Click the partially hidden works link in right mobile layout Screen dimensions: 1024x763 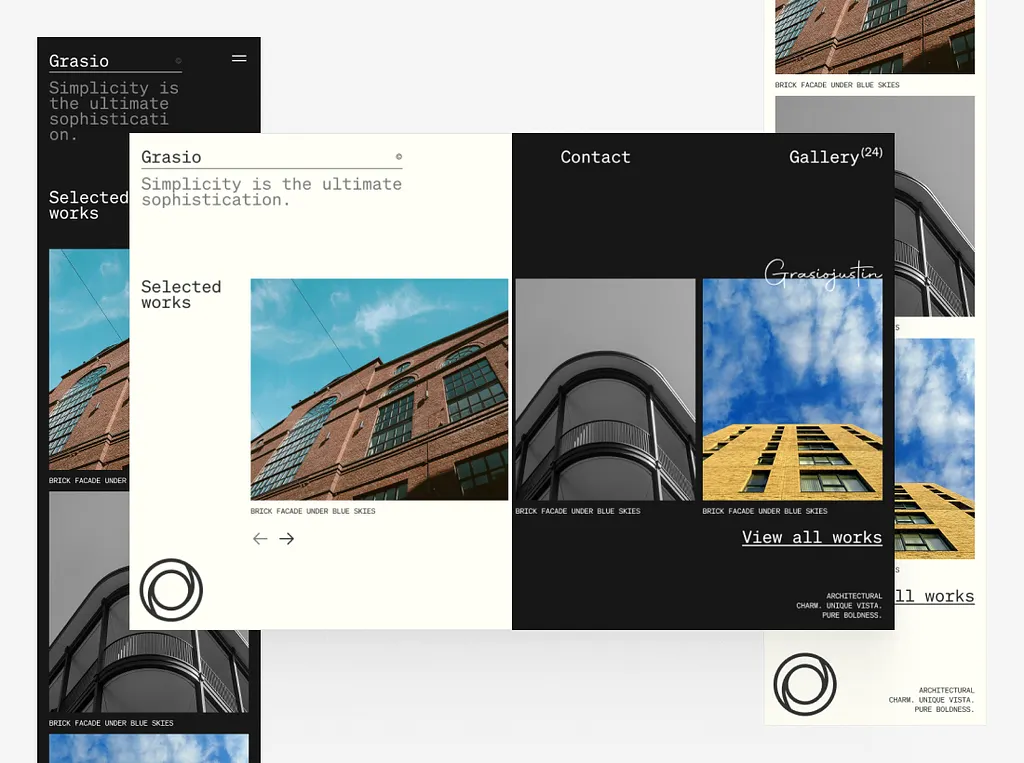point(934,596)
